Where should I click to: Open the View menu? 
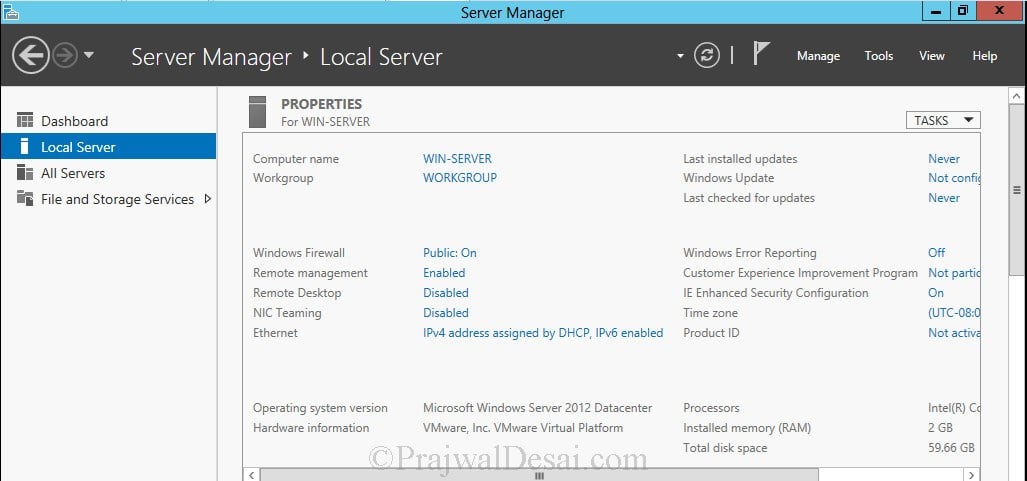(931, 56)
